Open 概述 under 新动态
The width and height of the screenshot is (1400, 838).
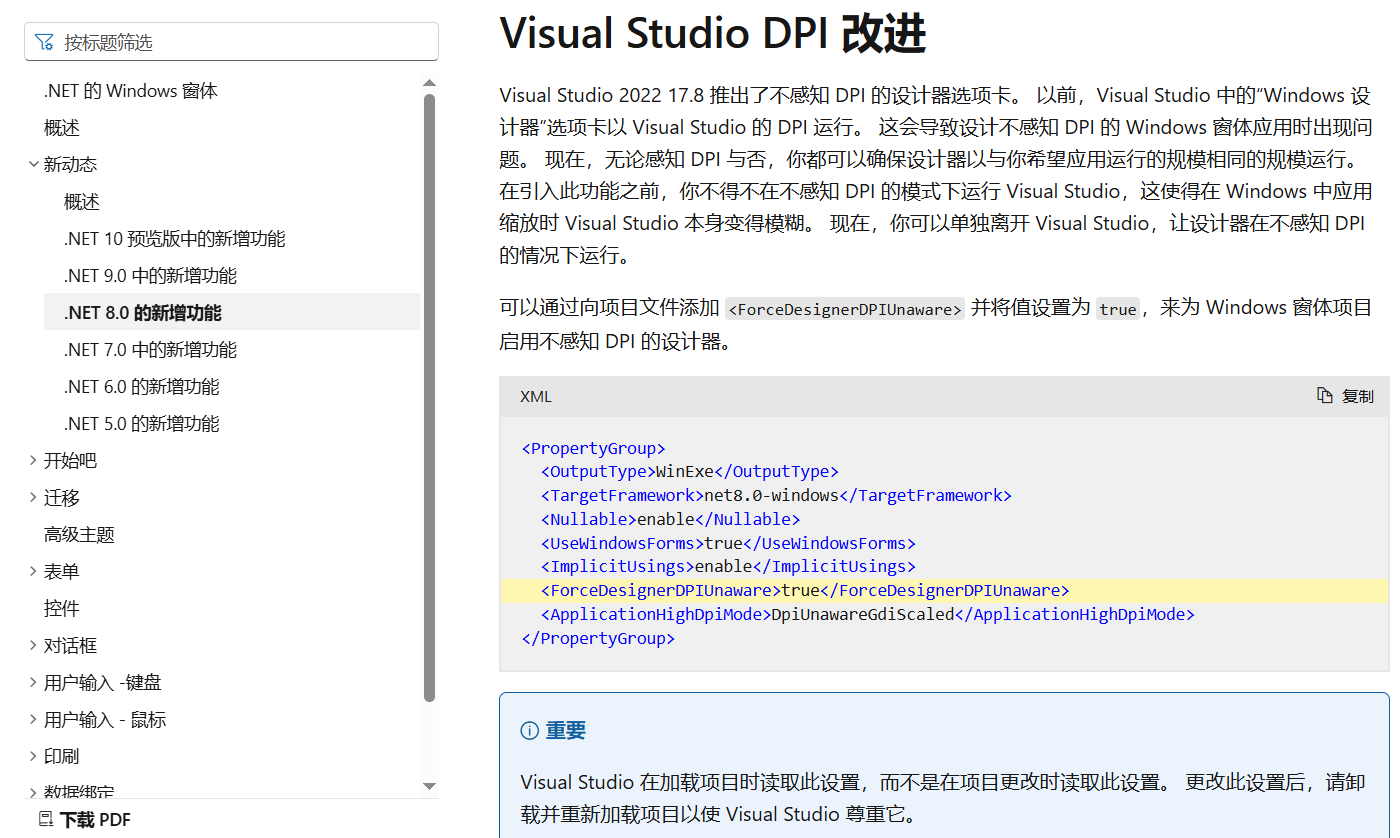[x=82, y=202]
